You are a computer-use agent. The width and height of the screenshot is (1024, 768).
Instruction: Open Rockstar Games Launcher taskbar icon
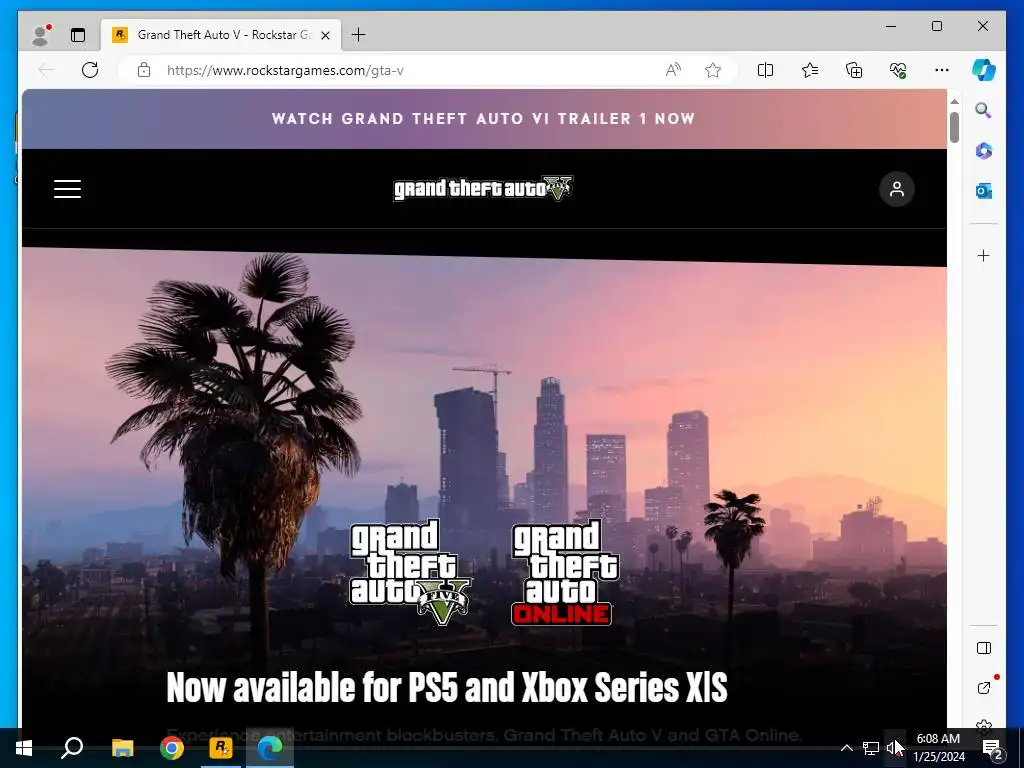221,748
